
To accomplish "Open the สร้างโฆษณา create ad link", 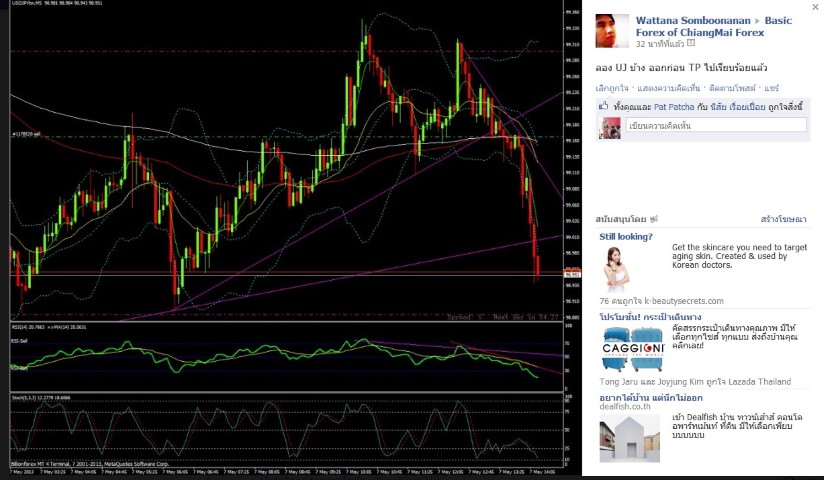I will point(783,219).
